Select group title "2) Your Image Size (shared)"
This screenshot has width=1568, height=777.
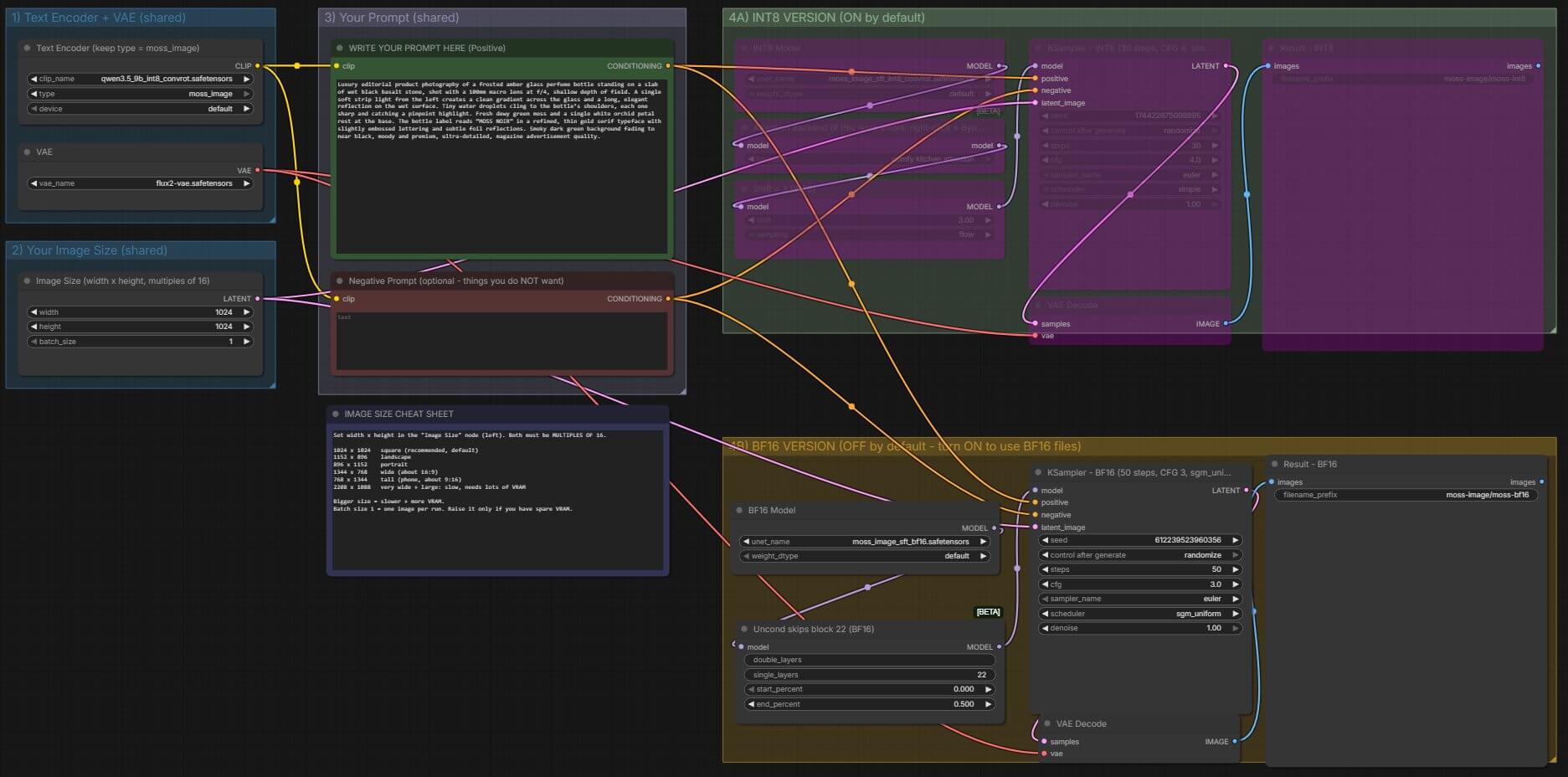click(x=90, y=250)
